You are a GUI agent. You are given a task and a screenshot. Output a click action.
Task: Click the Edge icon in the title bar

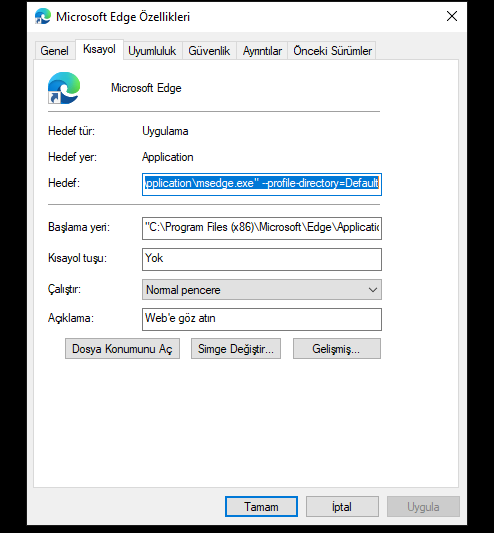(x=42, y=16)
